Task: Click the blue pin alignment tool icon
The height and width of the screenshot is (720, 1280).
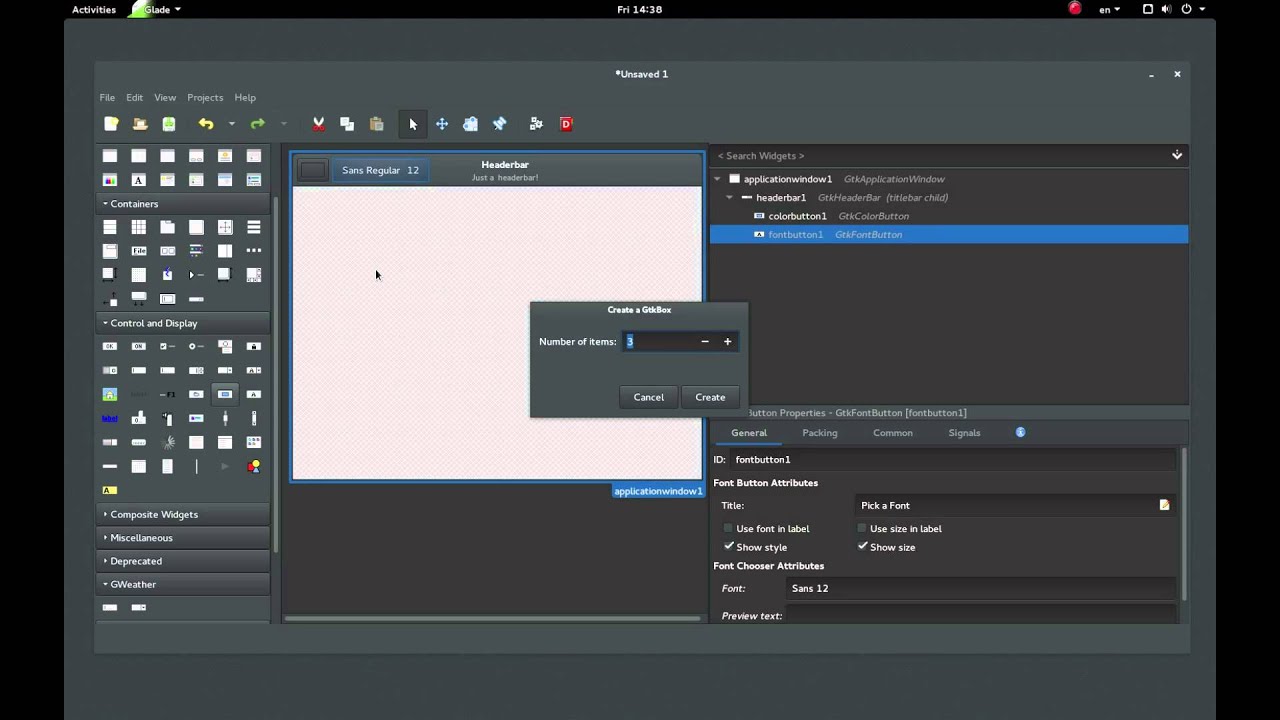Action: tap(499, 124)
